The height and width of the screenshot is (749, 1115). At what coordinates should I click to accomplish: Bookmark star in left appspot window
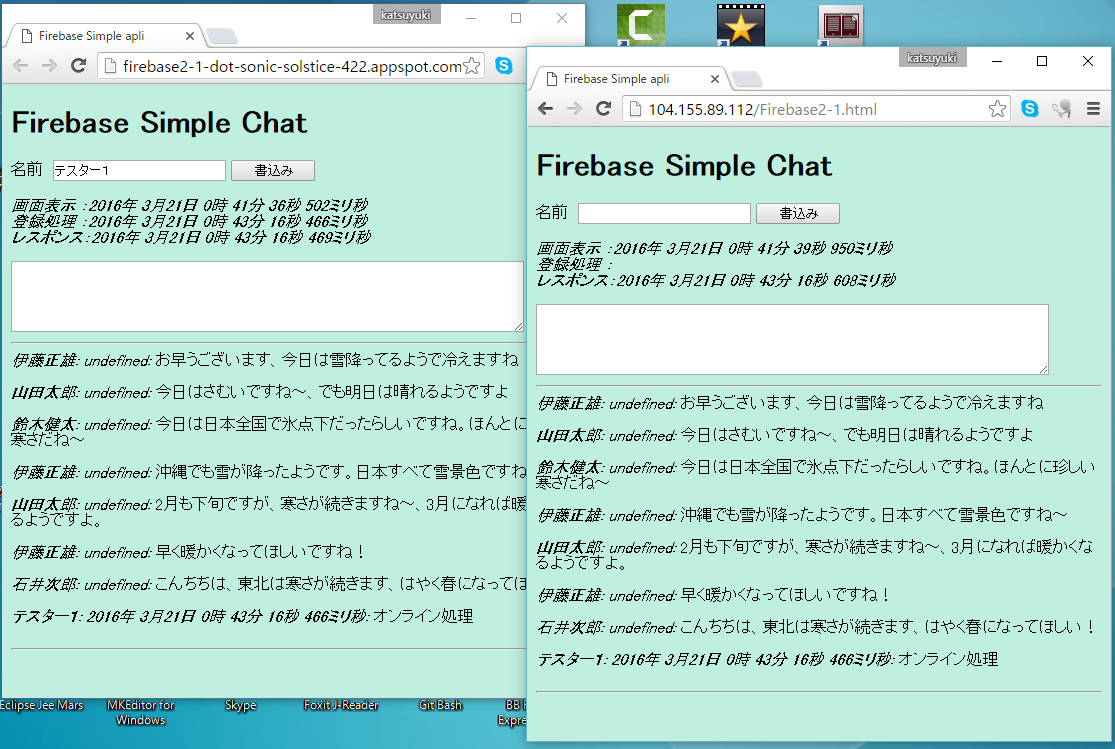471,66
